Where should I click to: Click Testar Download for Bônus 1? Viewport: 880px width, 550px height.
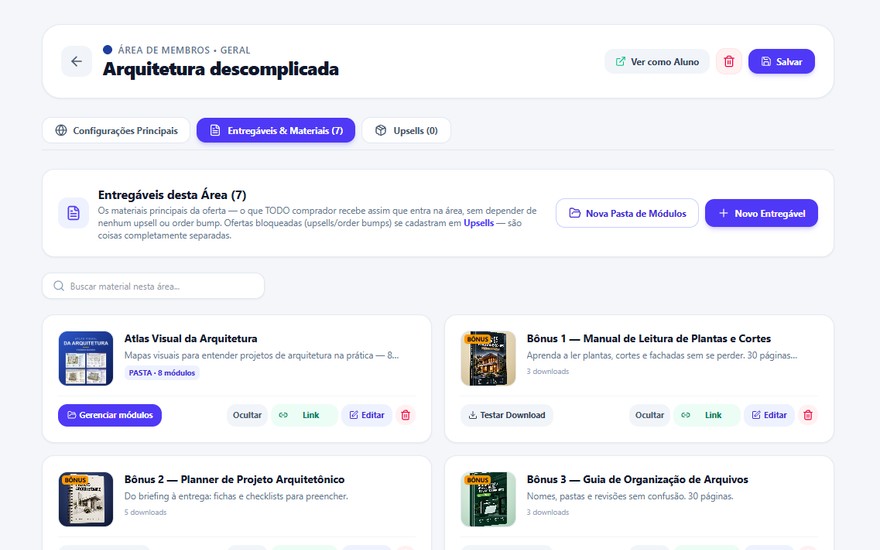tap(507, 415)
